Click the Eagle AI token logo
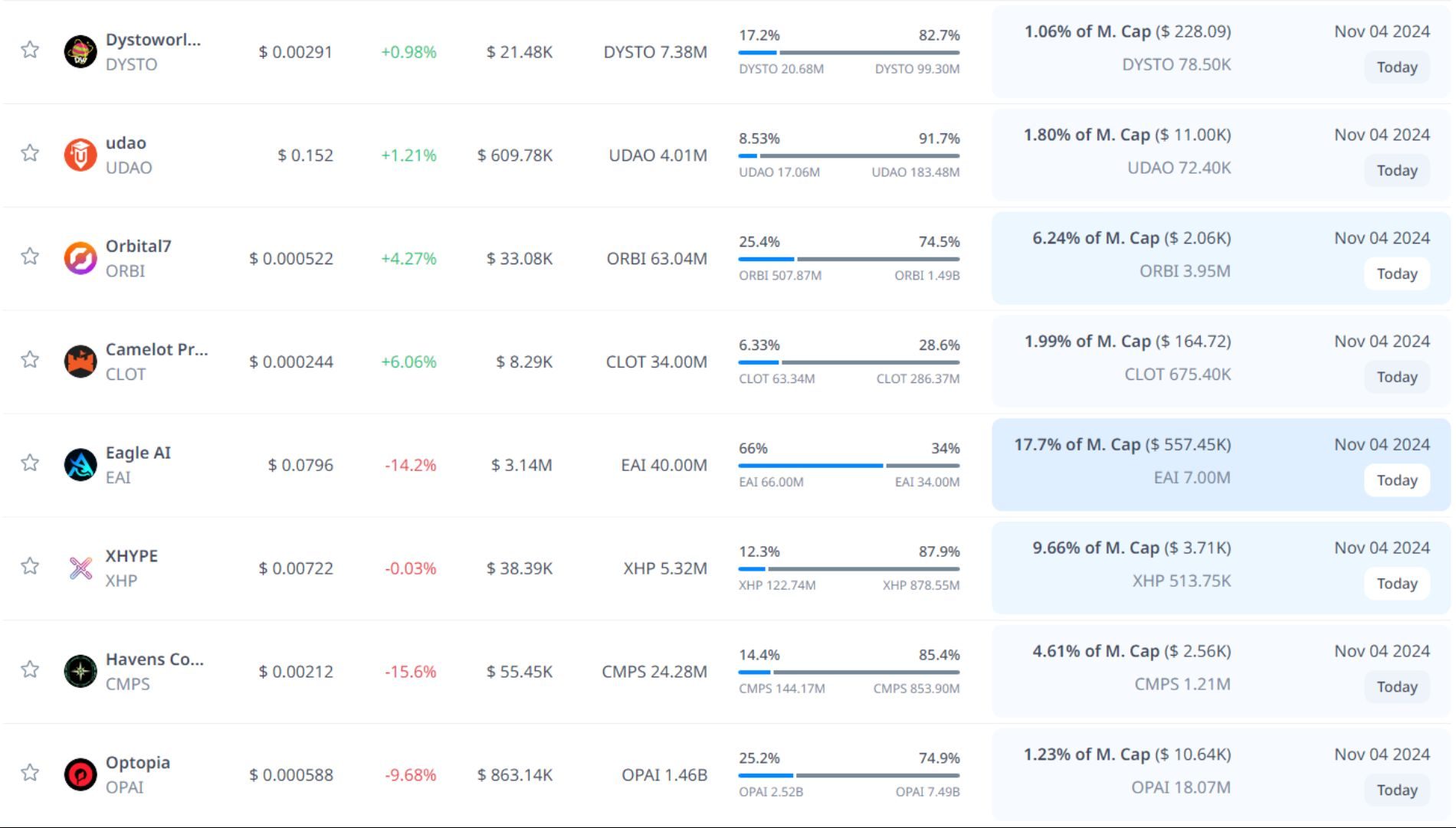Screen dimensions: 1456x828 (80, 465)
